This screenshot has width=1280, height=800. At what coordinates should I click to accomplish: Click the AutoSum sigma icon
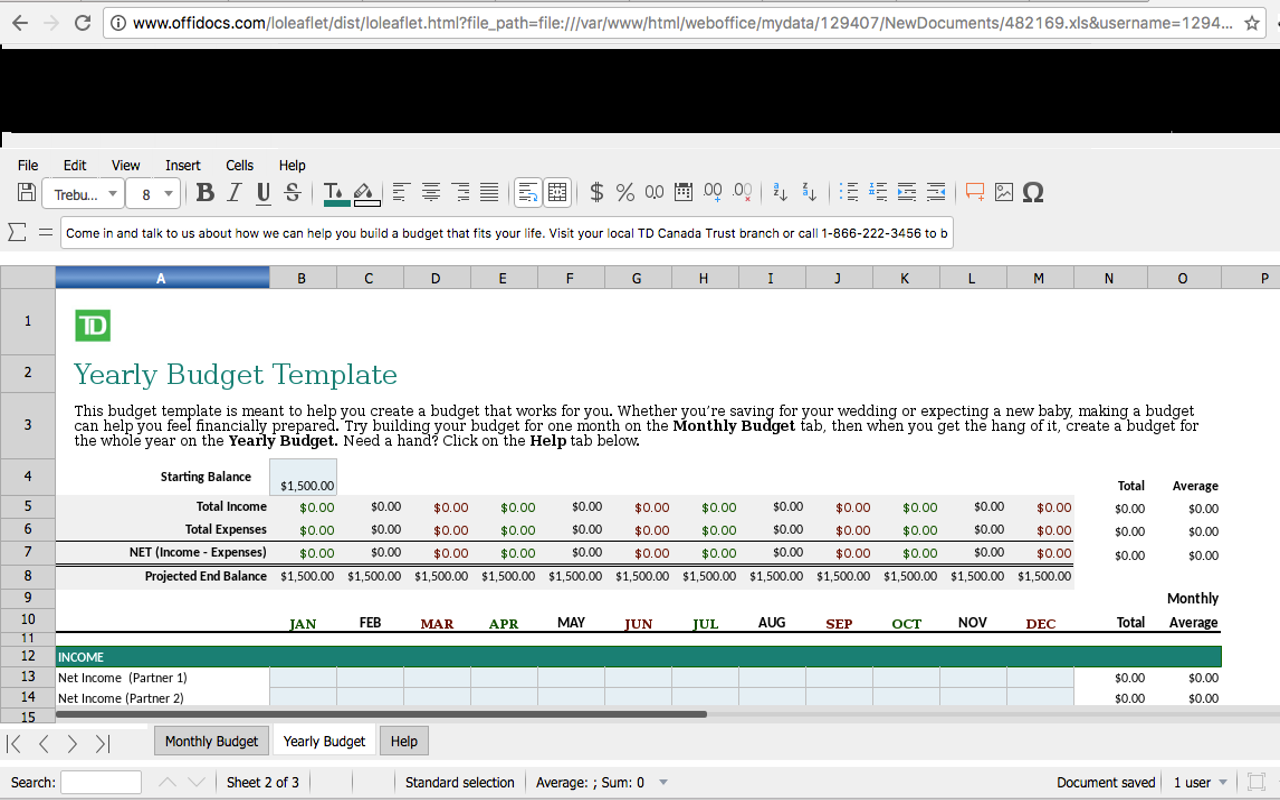[x=17, y=232]
